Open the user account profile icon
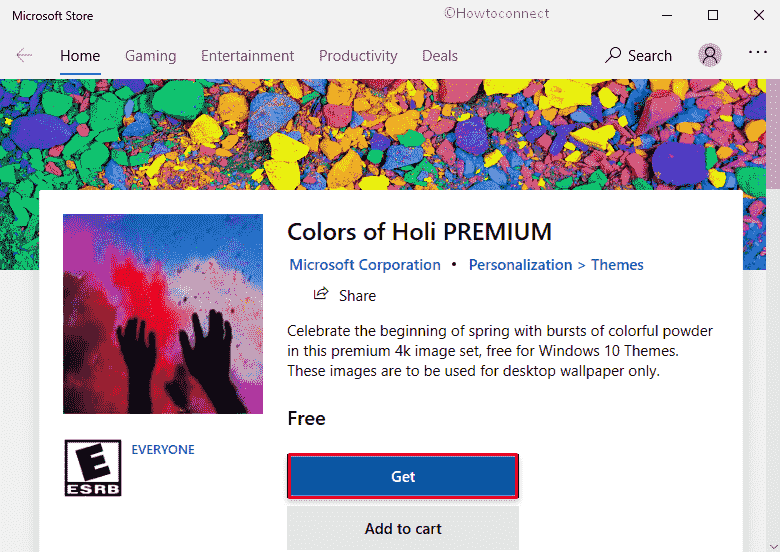The height and width of the screenshot is (552, 780). (710, 55)
